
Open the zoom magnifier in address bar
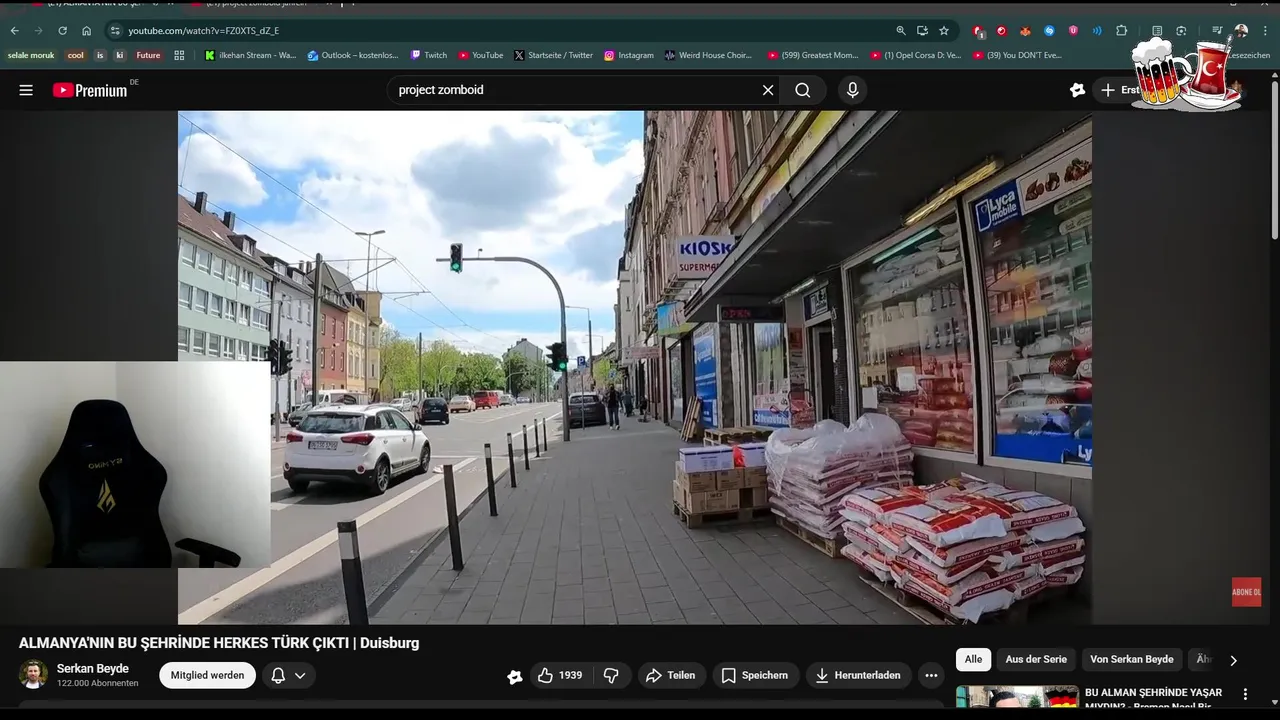tap(901, 31)
